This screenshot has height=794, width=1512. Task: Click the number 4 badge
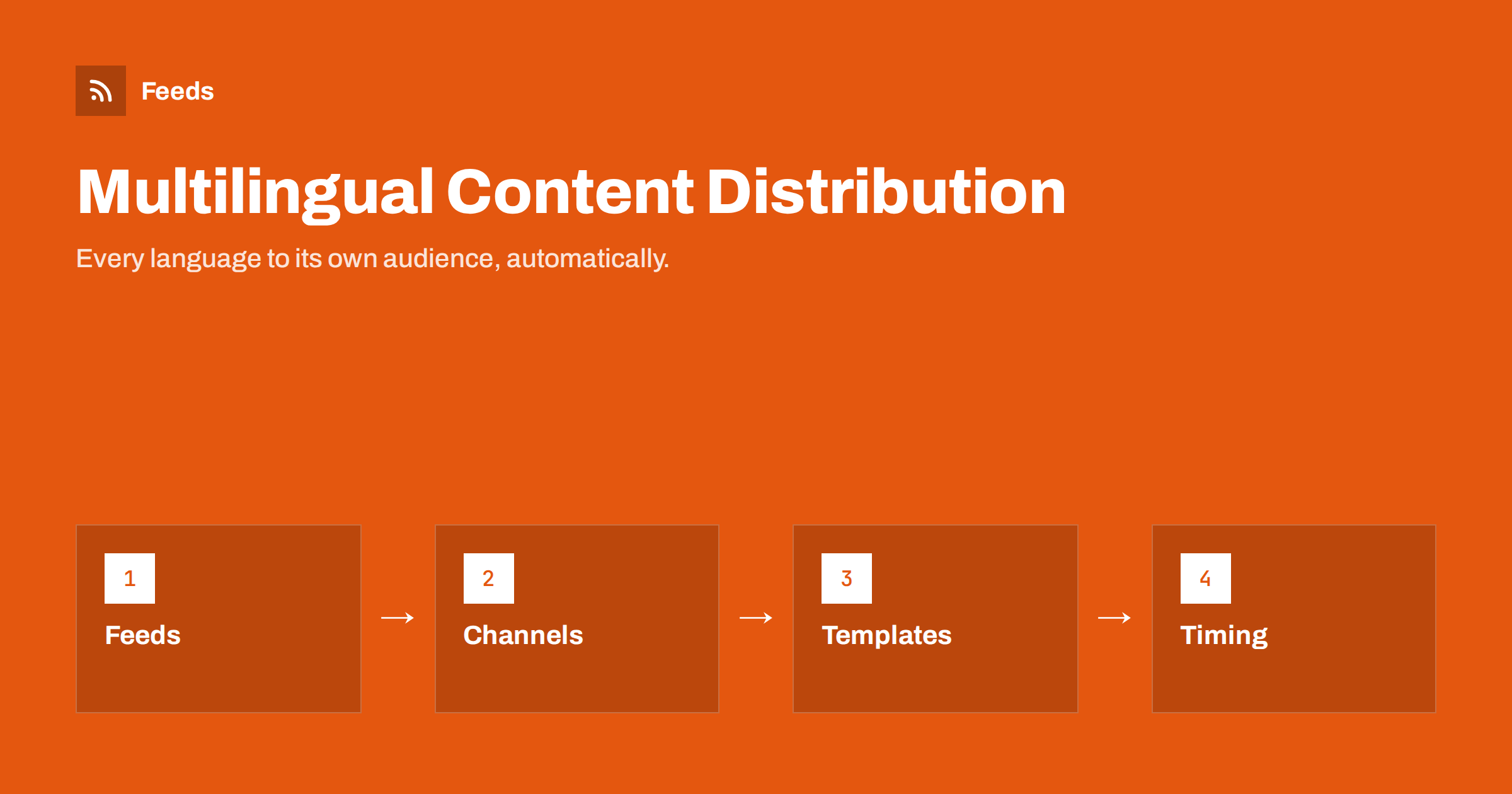(1206, 578)
